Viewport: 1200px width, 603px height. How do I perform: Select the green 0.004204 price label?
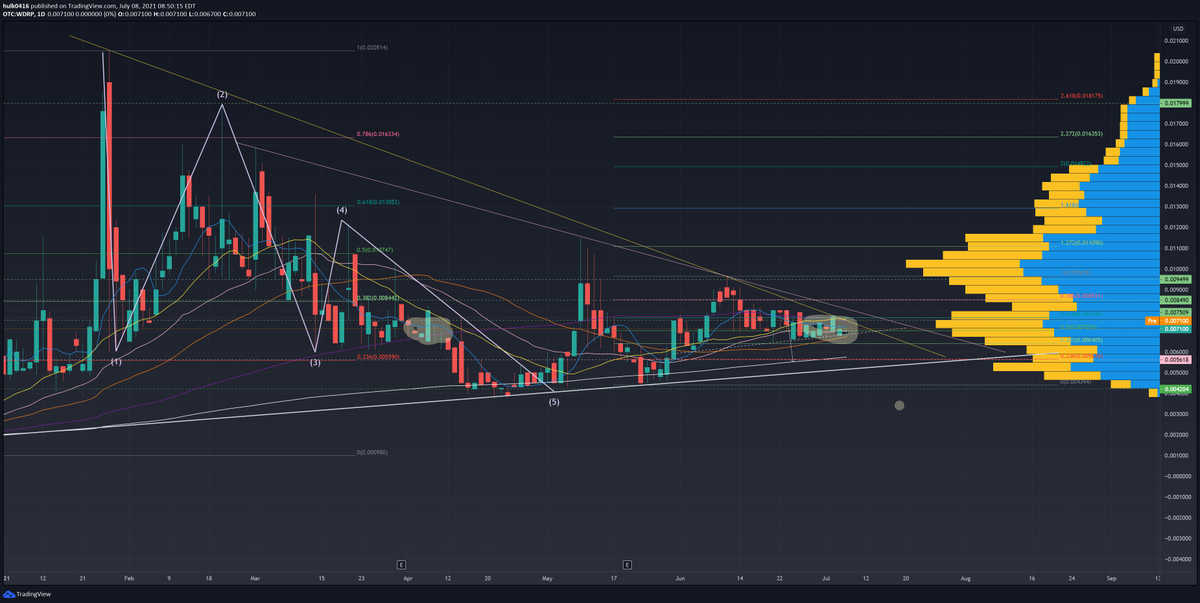point(1175,388)
